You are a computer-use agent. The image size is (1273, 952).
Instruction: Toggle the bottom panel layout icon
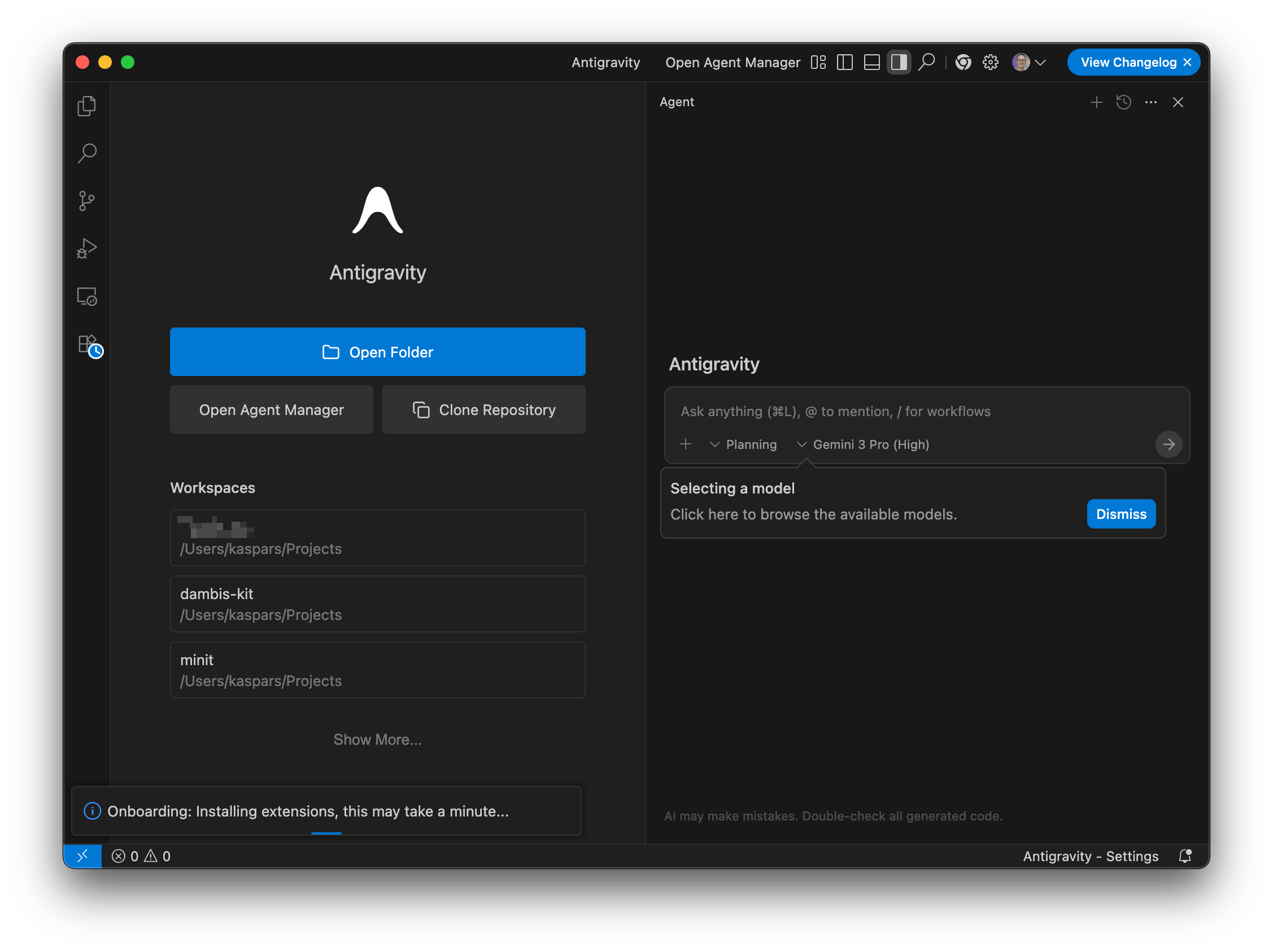click(x=871, y=62)
